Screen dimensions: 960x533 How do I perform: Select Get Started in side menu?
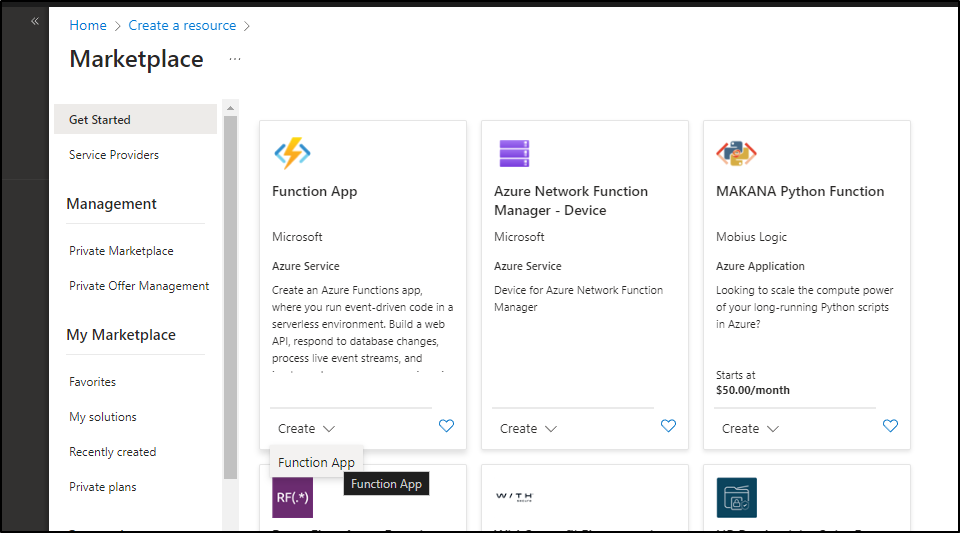[135, 119]
